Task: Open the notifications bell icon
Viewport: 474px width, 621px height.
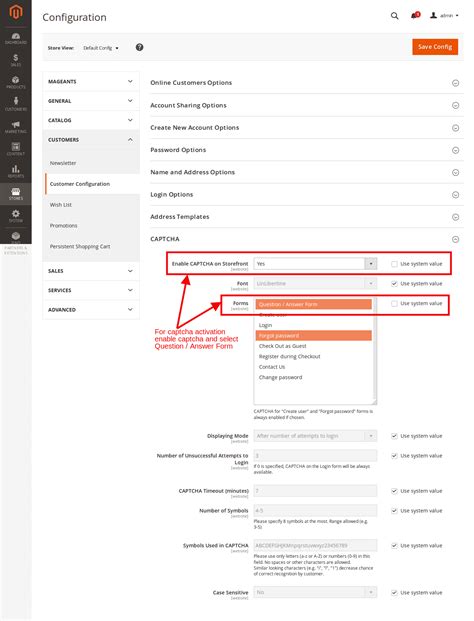Action: point(415,15)
